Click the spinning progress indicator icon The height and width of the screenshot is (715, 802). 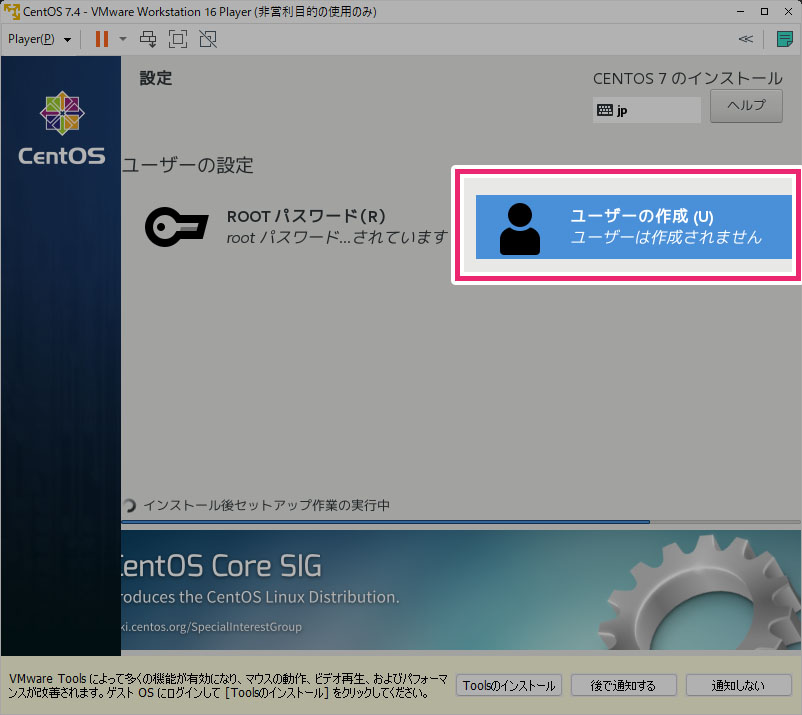(x=129, y=505)
